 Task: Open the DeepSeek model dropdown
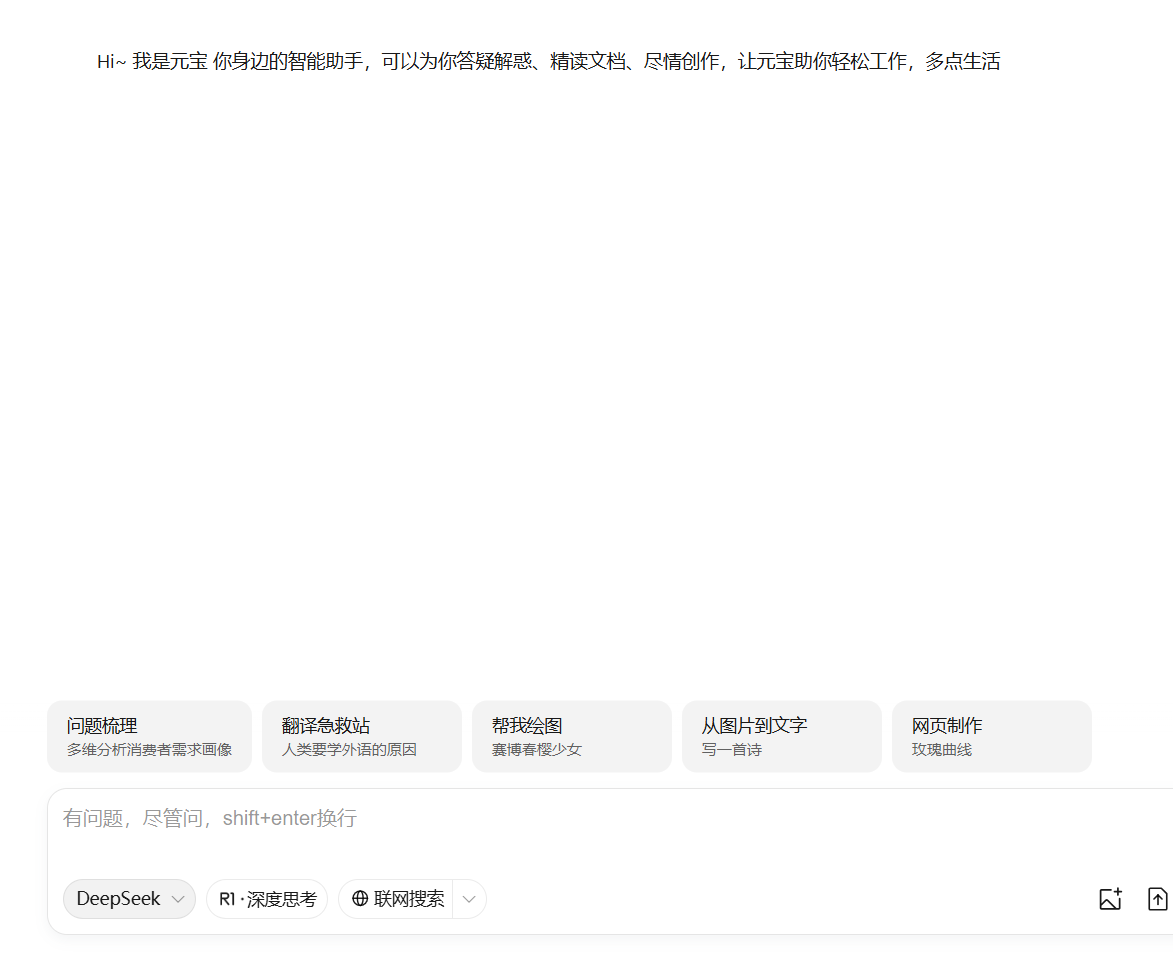point(128,899)
